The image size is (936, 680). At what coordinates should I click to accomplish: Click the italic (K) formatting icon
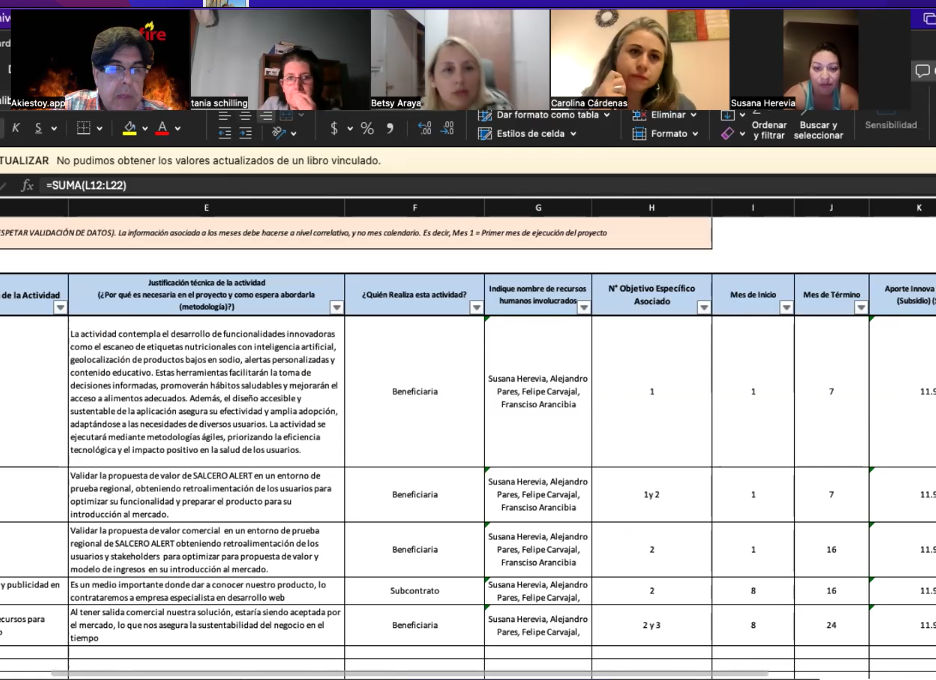(x=16, y=128)
